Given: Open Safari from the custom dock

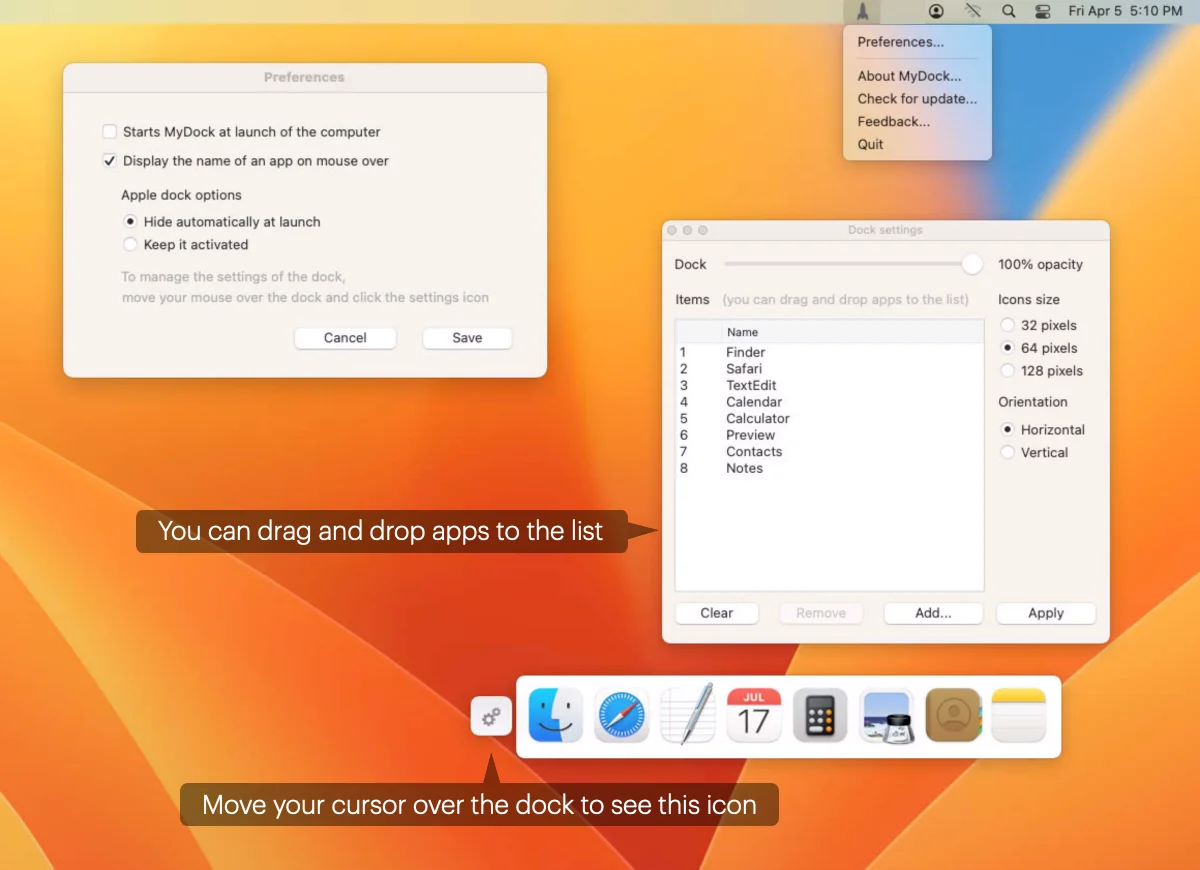Looking at the screenshot, I should [622, 715].
